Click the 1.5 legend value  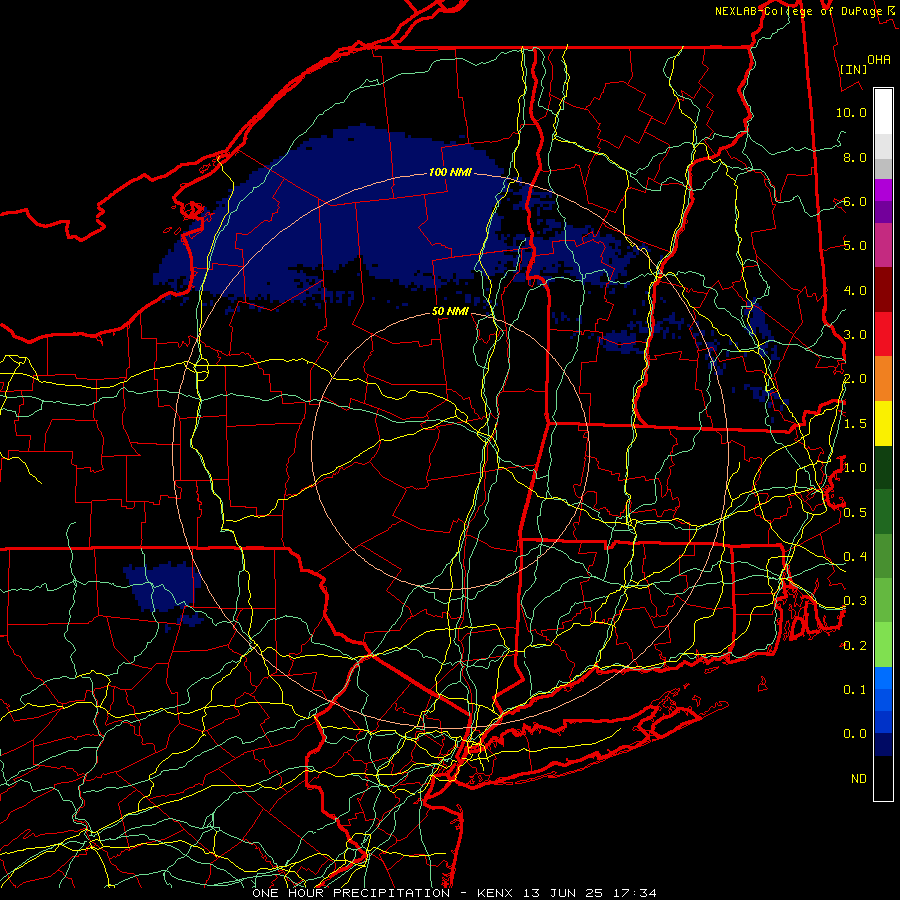click(x=854, y=424)
